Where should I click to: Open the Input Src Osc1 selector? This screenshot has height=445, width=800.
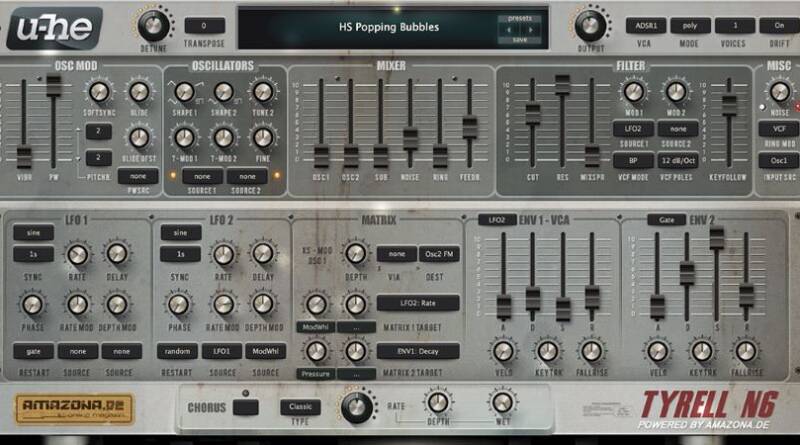[x=779, y=160]
